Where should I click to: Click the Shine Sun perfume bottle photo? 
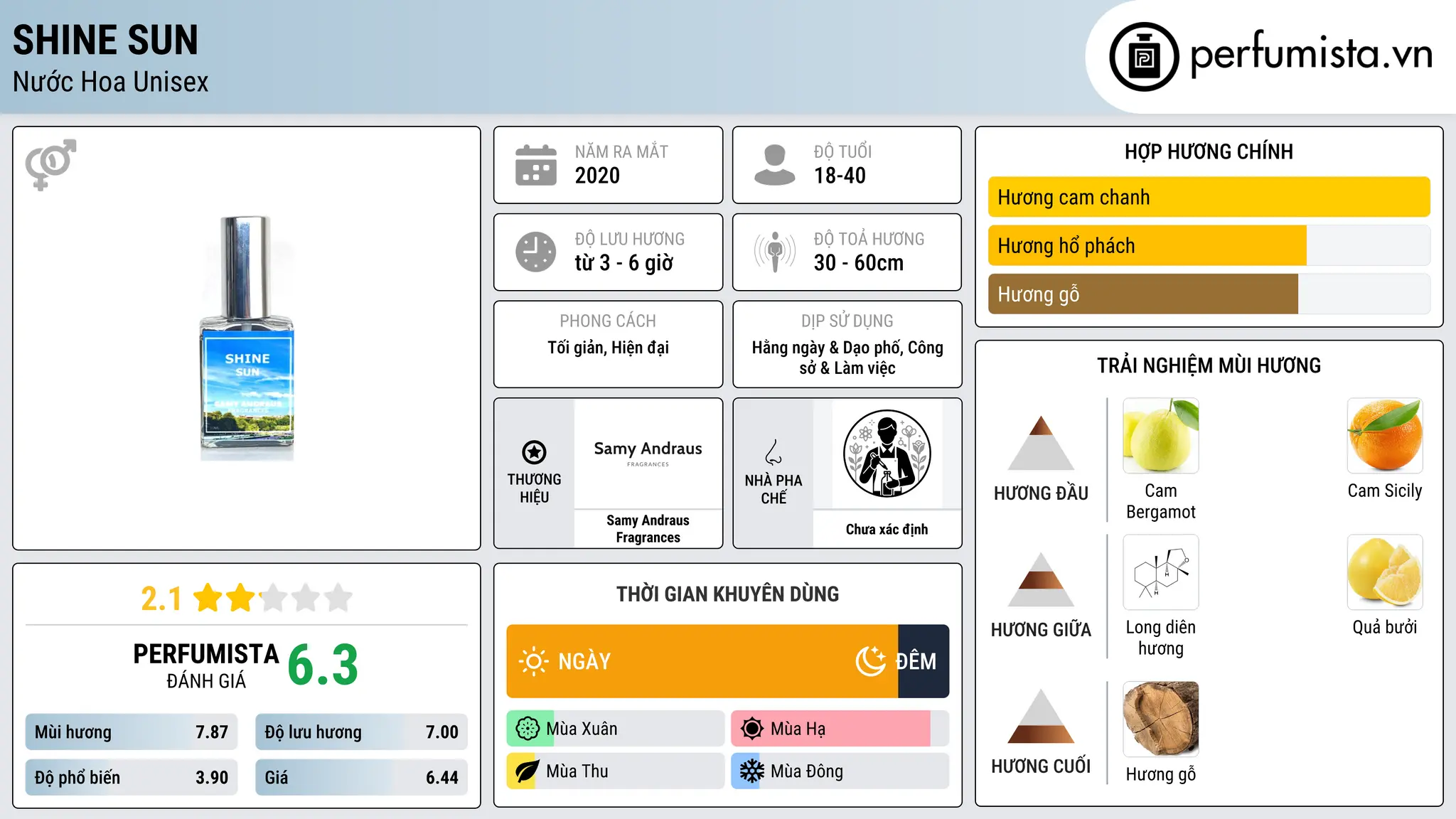(x=247, y=338)
